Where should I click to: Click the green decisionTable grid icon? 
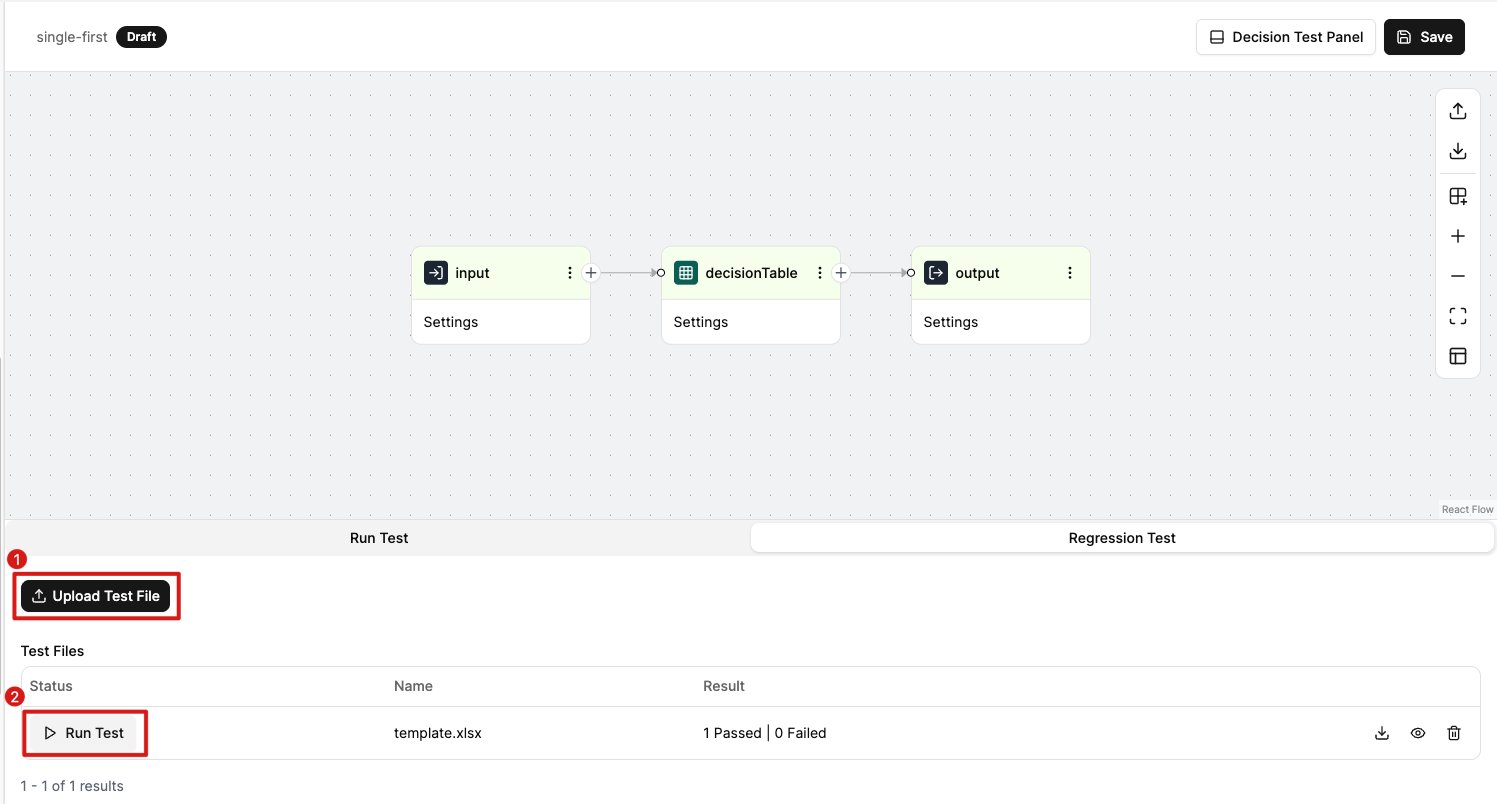(686, 273)
